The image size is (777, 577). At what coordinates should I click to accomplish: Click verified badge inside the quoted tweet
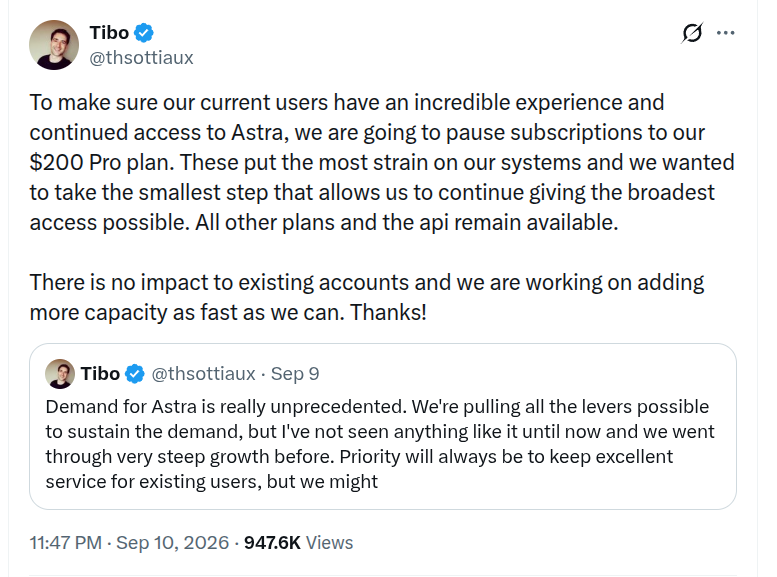point(134,374)
